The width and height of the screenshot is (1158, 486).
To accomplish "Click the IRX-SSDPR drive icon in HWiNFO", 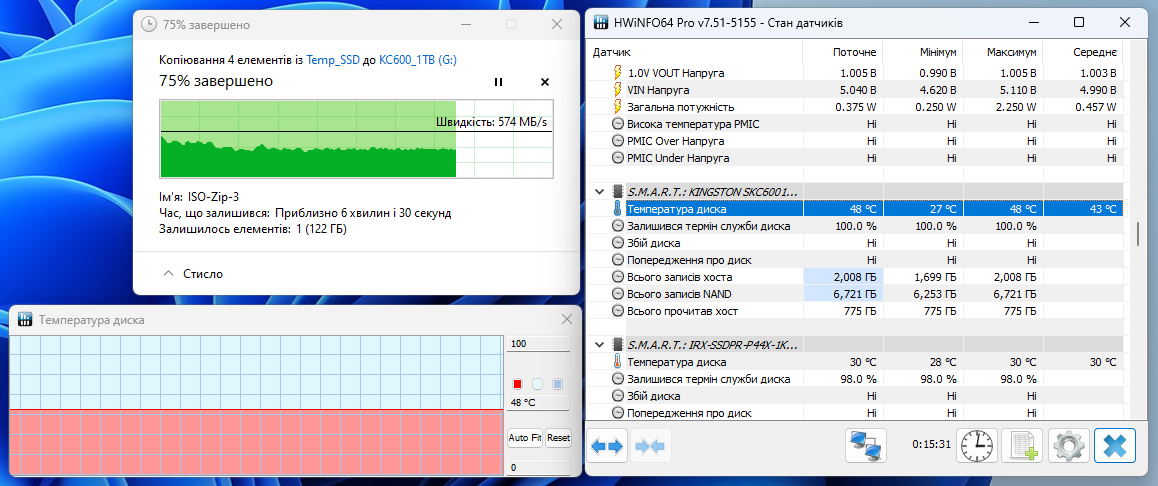I will 618,345.
